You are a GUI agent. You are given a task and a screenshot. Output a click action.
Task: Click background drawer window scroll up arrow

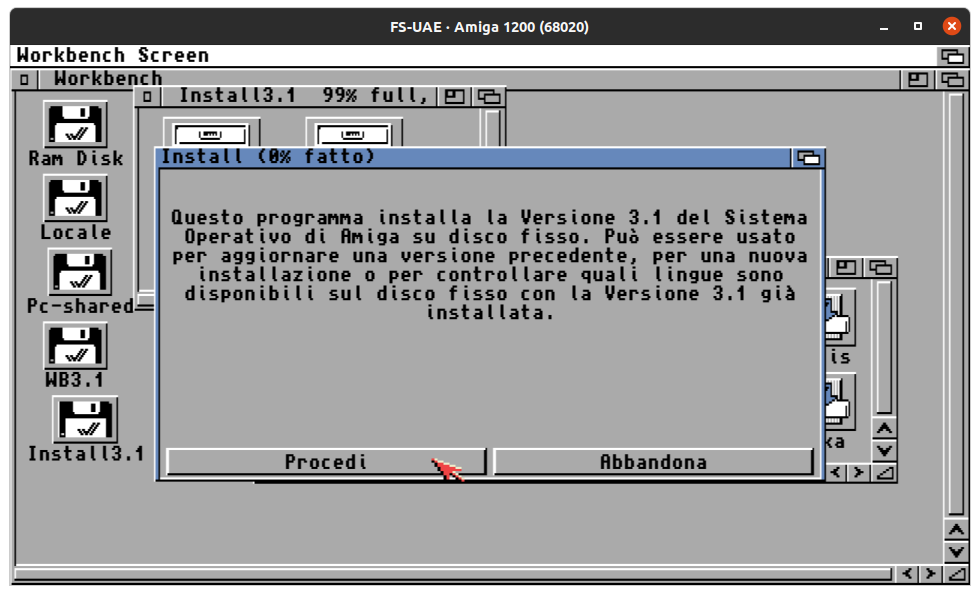pos(884,429)
